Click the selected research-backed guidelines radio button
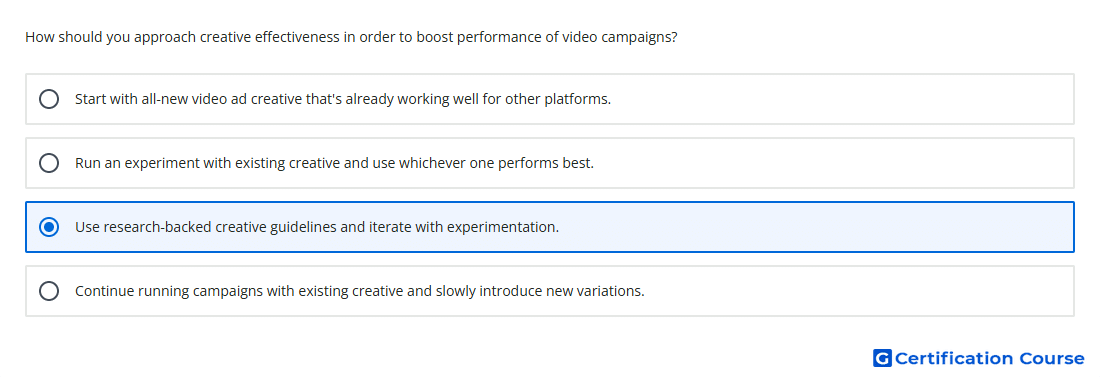1100x377 pixels. [49, 227]
